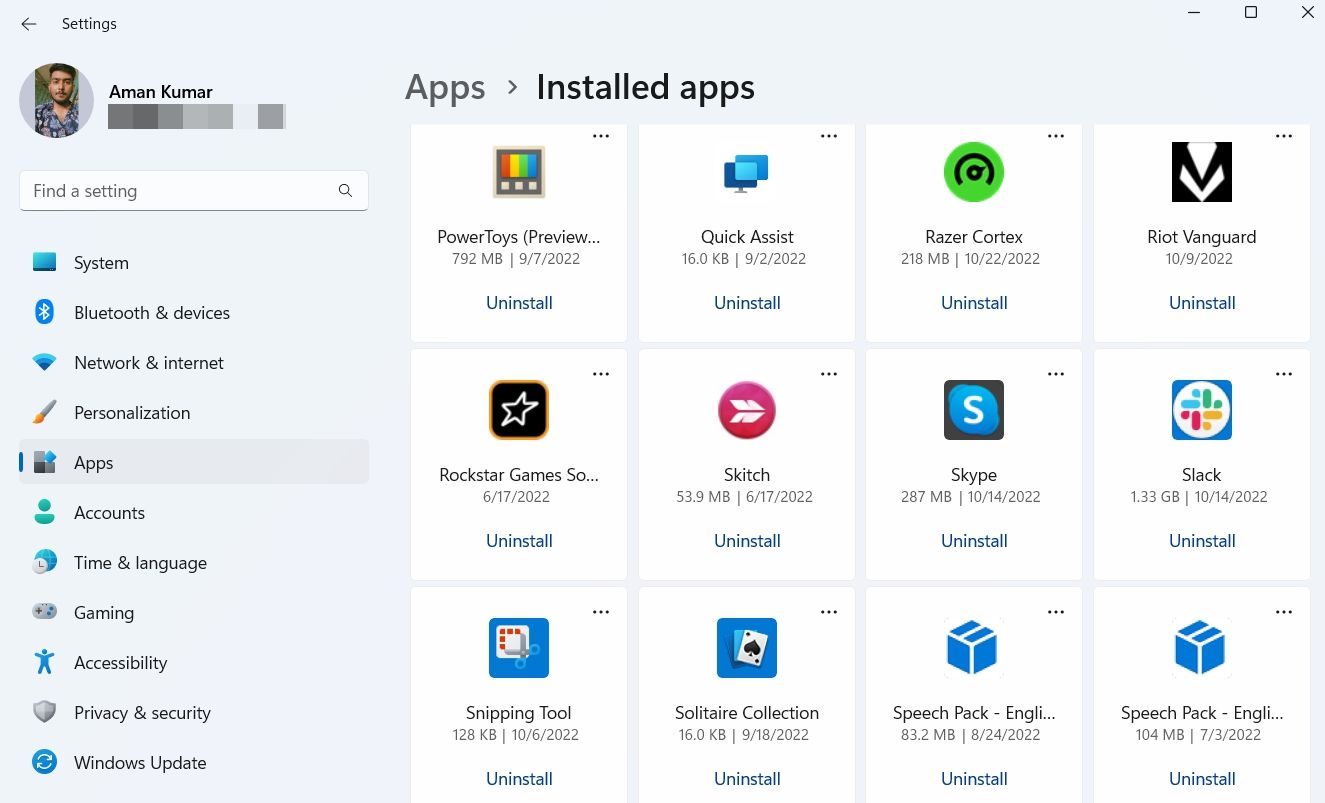Uninstall Skitch
Image resolution: width=1325 pixels, height=803 pixels.
coord(747,541)
